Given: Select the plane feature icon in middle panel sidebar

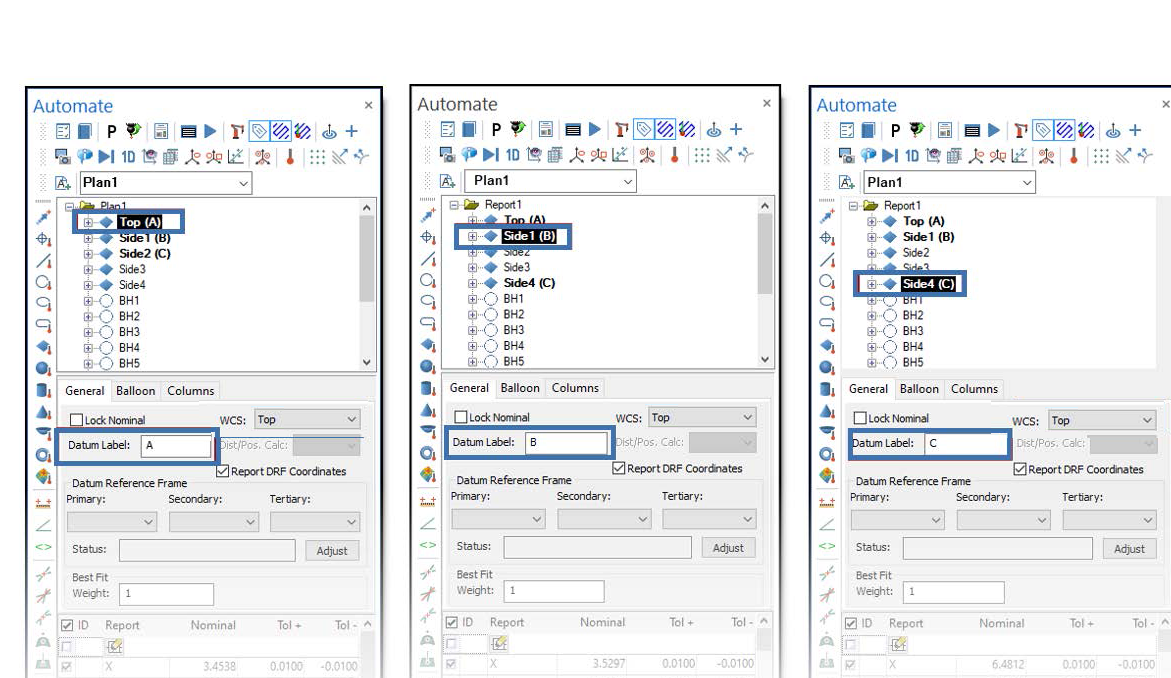Looking at the screenshot, I should pyautogui.click(x=428, y=345).
